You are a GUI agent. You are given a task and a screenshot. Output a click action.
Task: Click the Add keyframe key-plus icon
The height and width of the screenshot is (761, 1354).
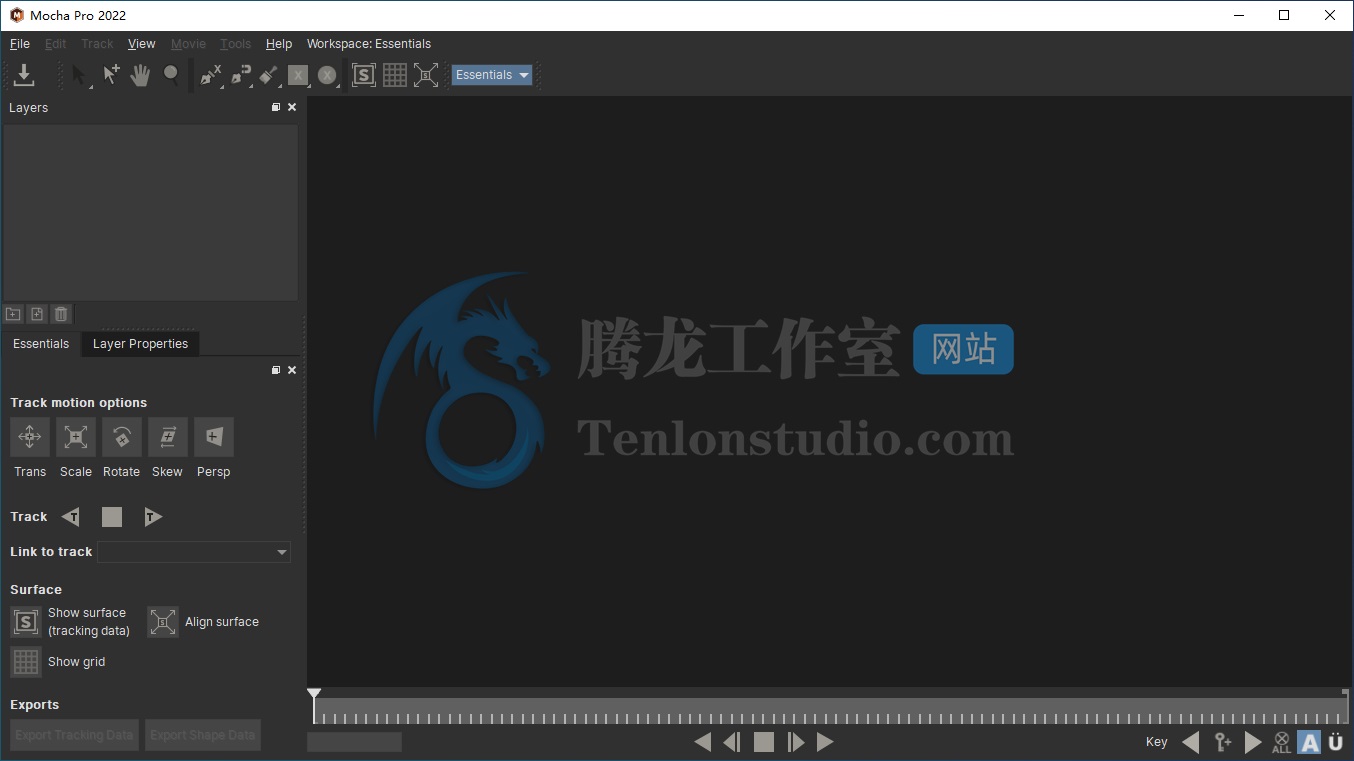pyautogui.click(x=1222, y=742)
